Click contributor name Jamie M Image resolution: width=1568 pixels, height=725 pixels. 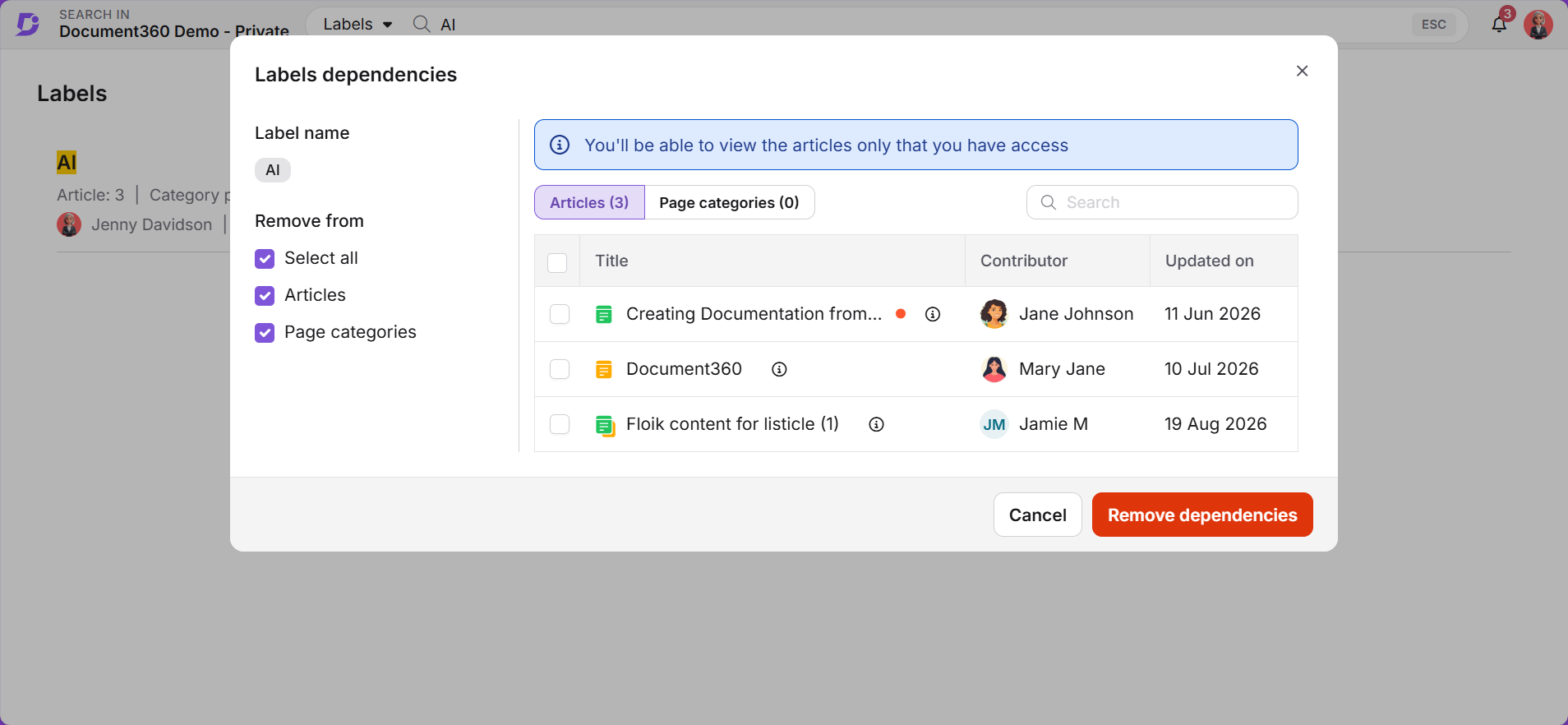point(1054,424)
